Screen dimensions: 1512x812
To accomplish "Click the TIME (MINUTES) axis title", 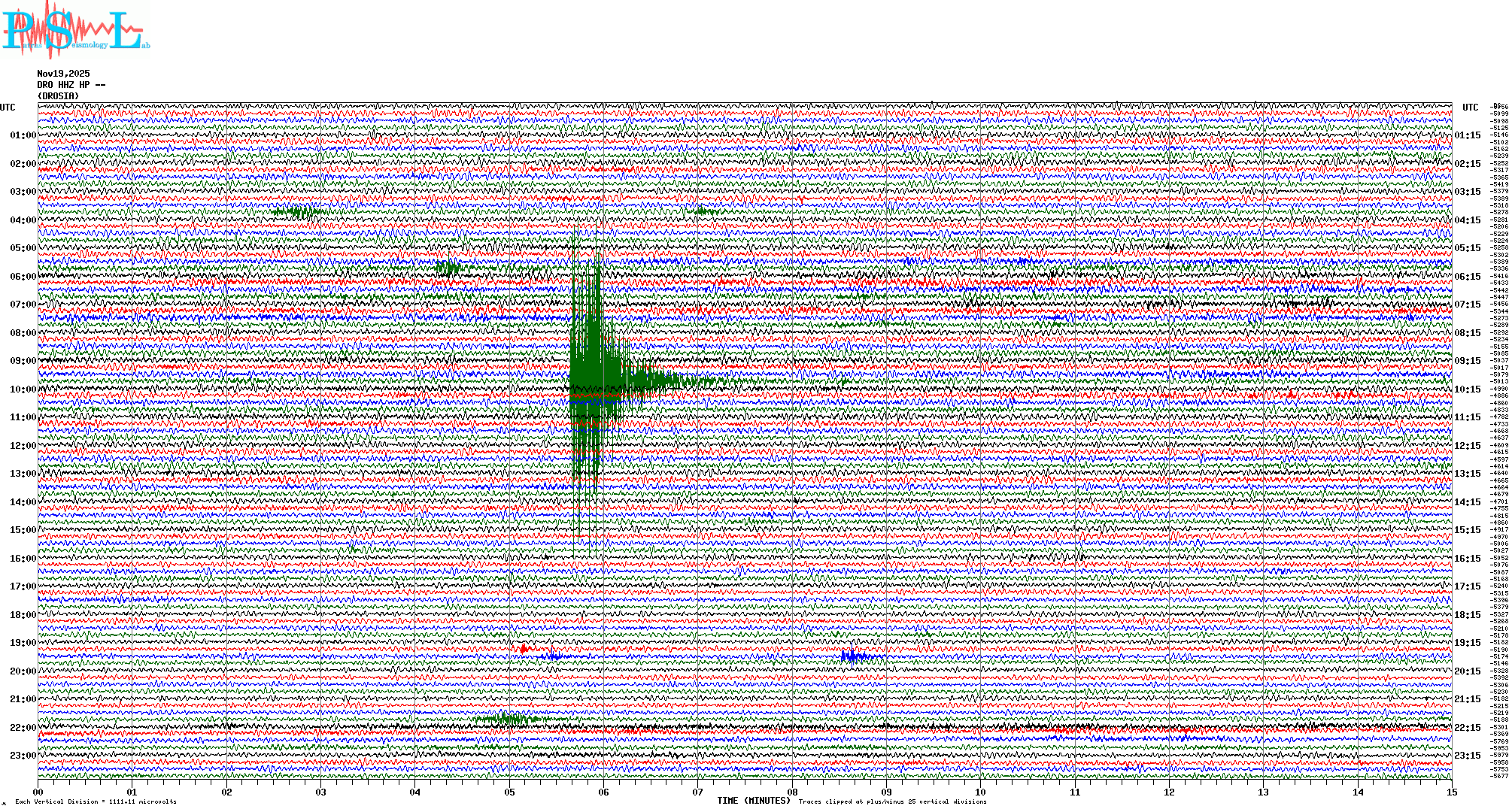I will (753, 801).
